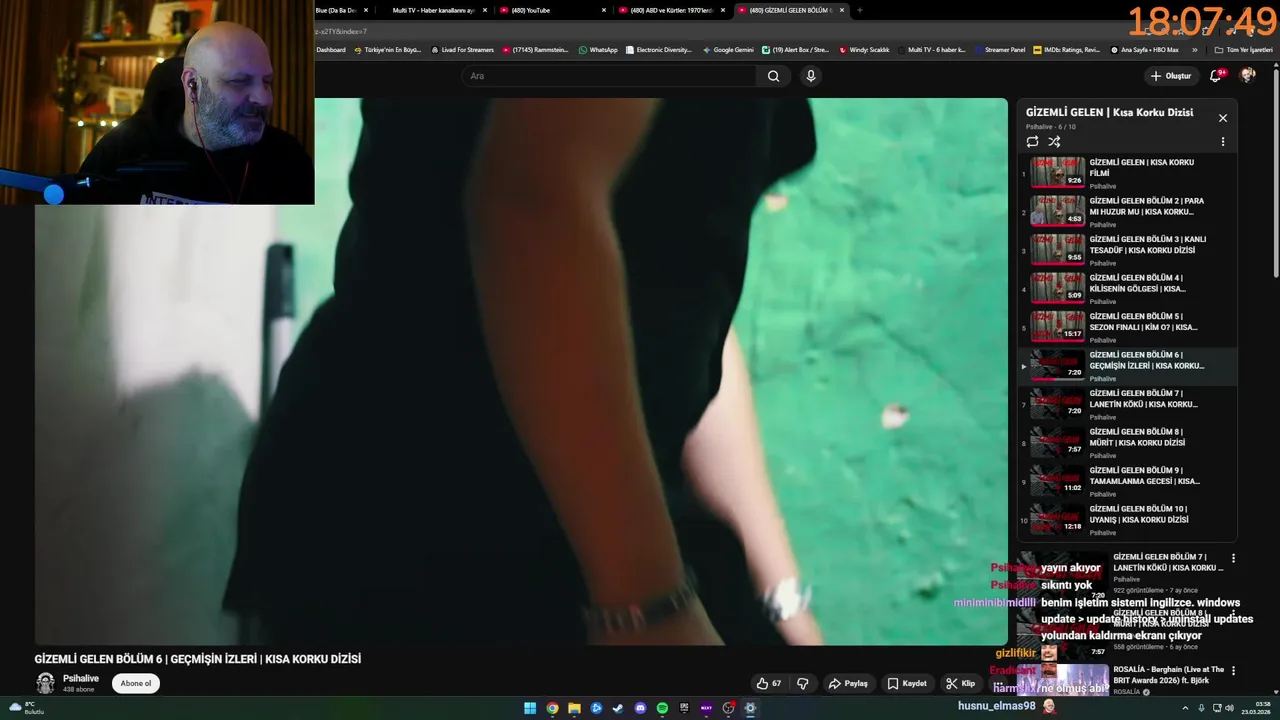Create a clip via Klip button
This screenshot has height=720, width=1280.
pyautogui.click(x=961, y=684)
